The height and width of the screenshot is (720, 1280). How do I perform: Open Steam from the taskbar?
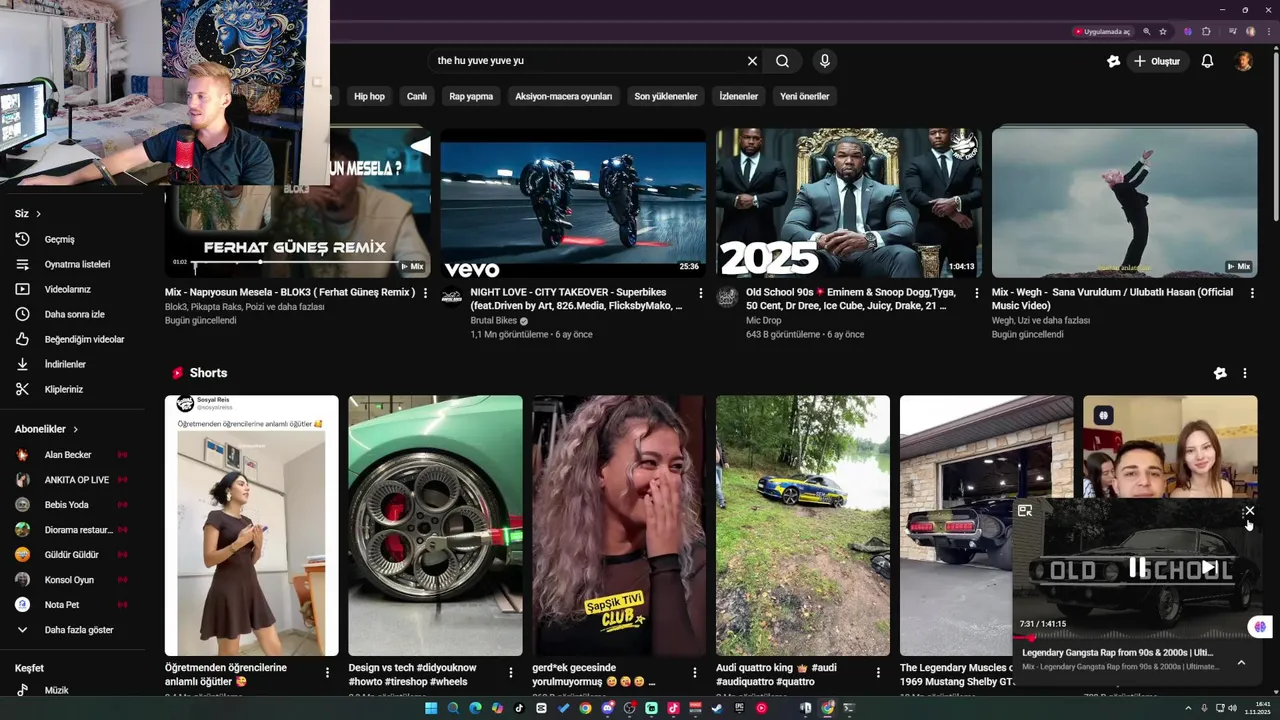pyautogui.click(x=717, y=708)
